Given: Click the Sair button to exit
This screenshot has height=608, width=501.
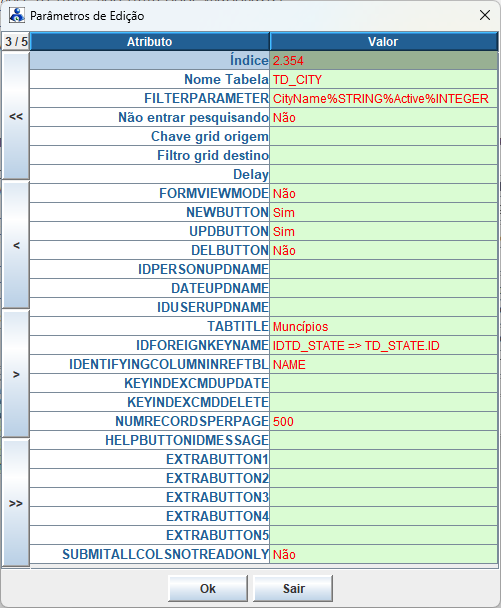Looking at the screenshot, I should point(293,588).
